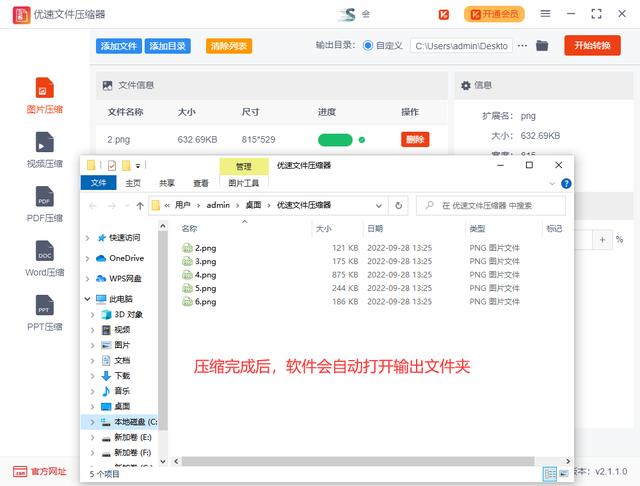Expand 本地磁盘 (C:) node

tap(93, 422)
